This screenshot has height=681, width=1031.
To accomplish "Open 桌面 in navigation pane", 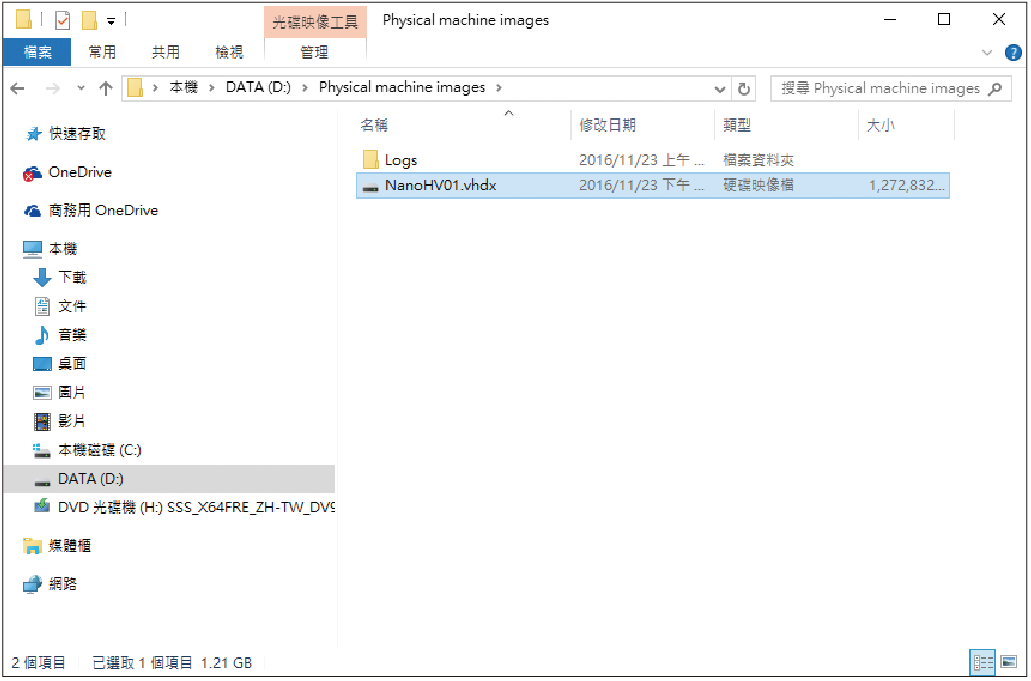I will pos(72,364).
